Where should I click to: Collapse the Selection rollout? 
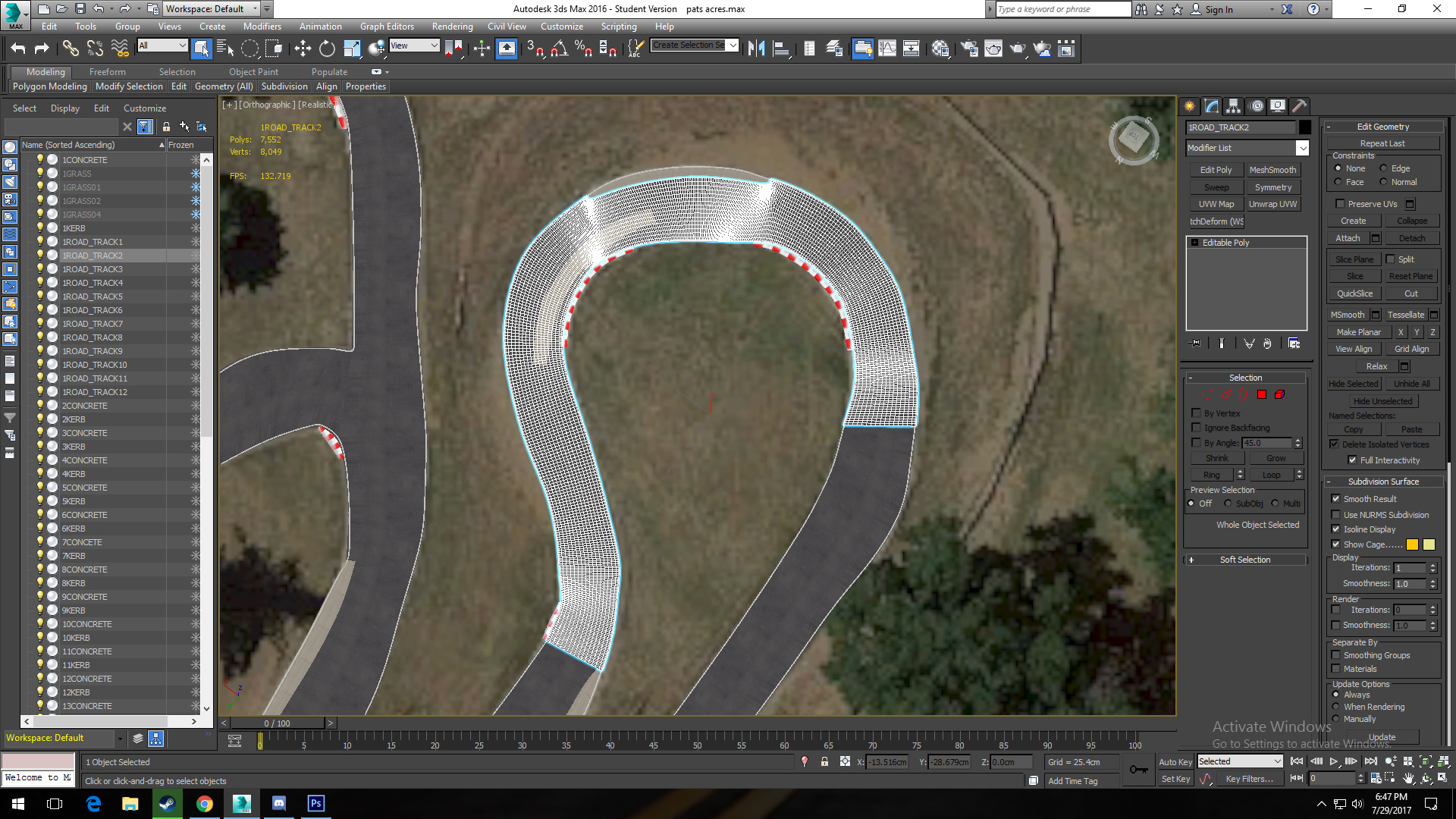[1245, 378]
